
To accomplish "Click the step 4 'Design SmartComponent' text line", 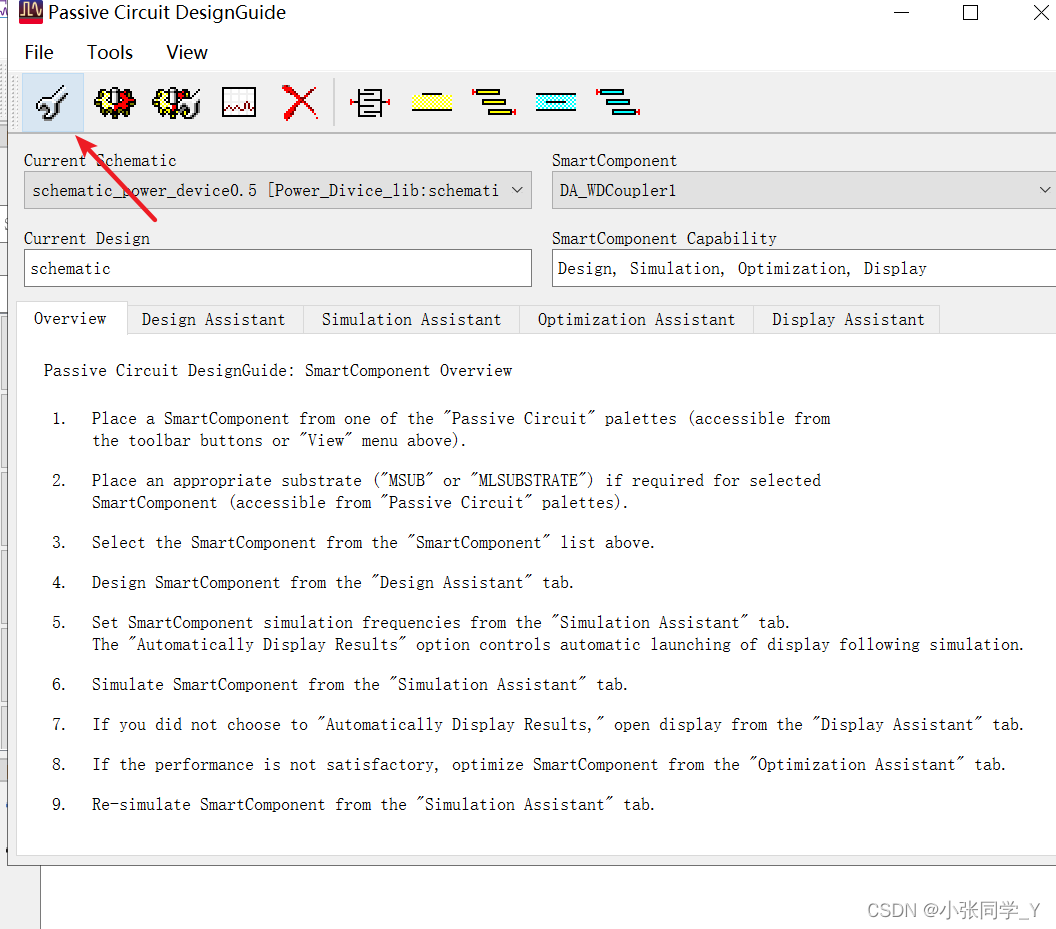I will [333, 583].
